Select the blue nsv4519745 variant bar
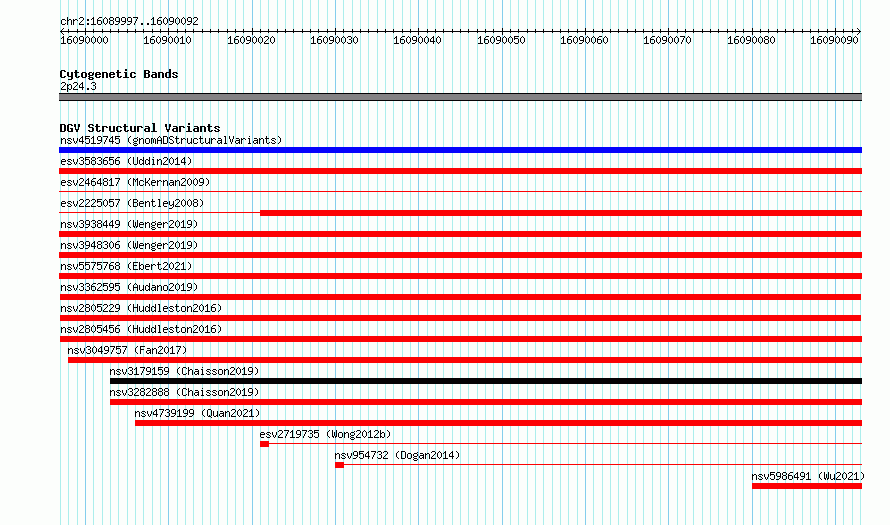Viewport: 890px width, 525px height. pyautogui.click(x=460, y=150)
